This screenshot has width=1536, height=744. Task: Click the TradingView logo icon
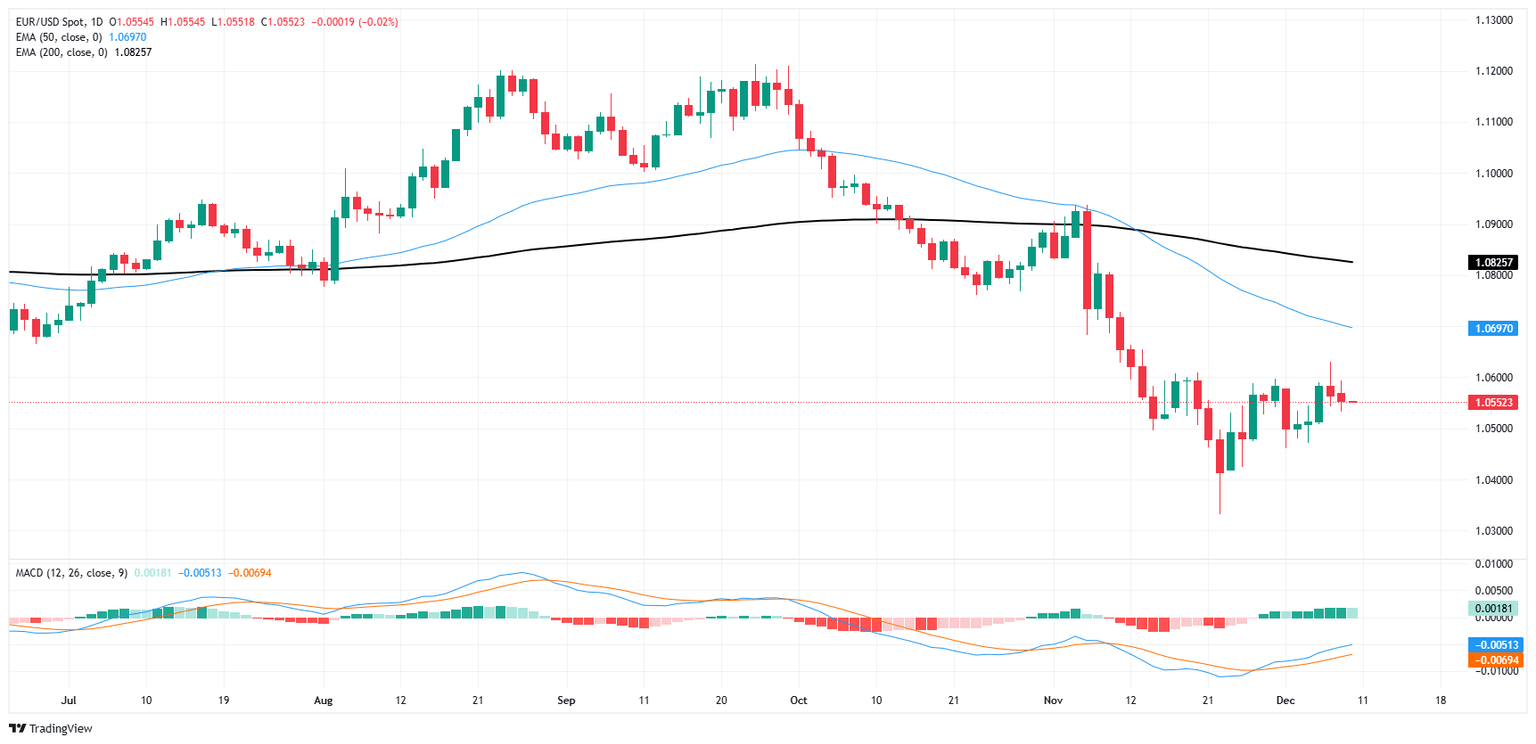coord(20,729)
